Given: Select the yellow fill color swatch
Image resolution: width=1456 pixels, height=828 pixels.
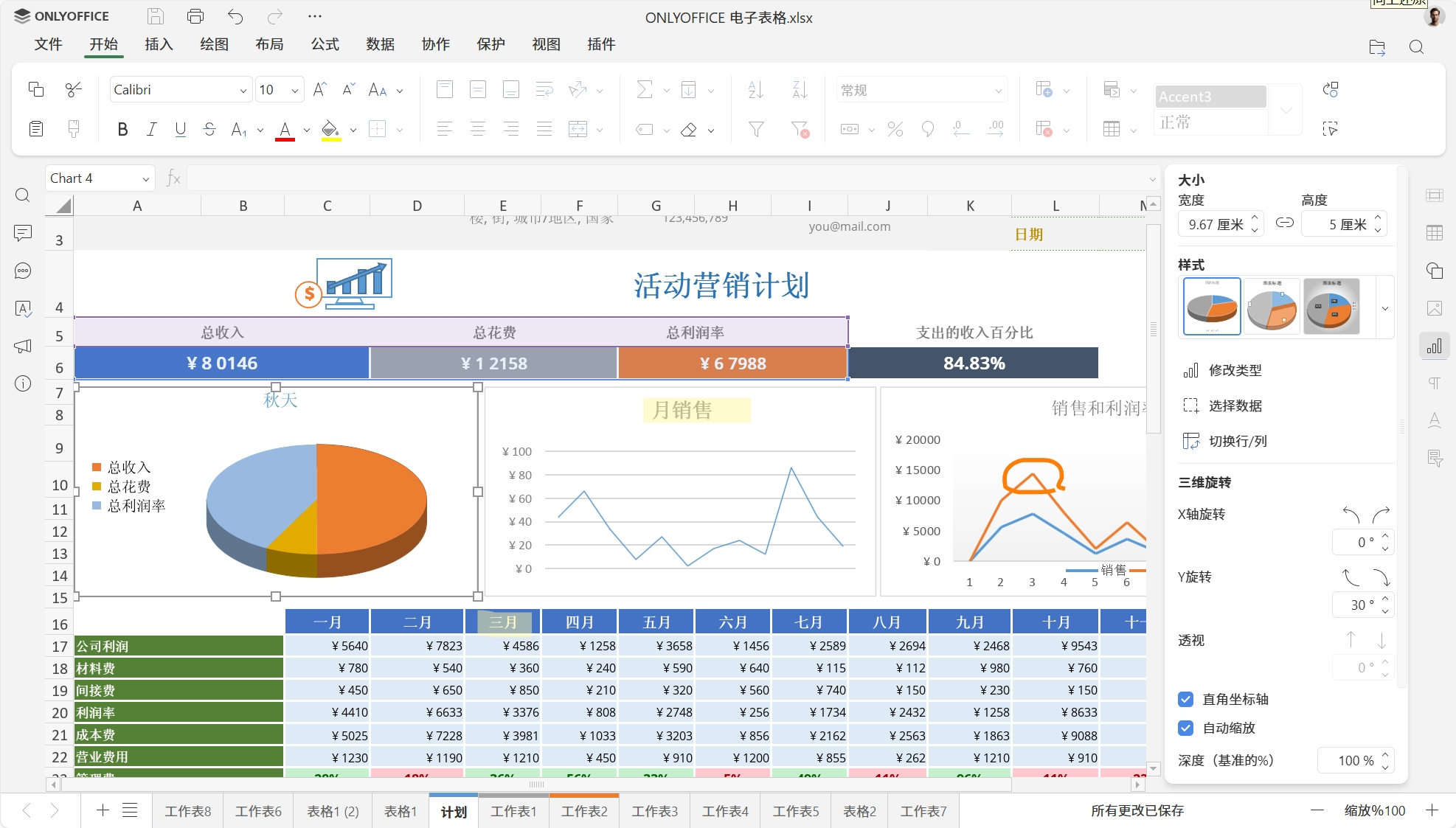Looking at the screenshot, I should (331, 139).
